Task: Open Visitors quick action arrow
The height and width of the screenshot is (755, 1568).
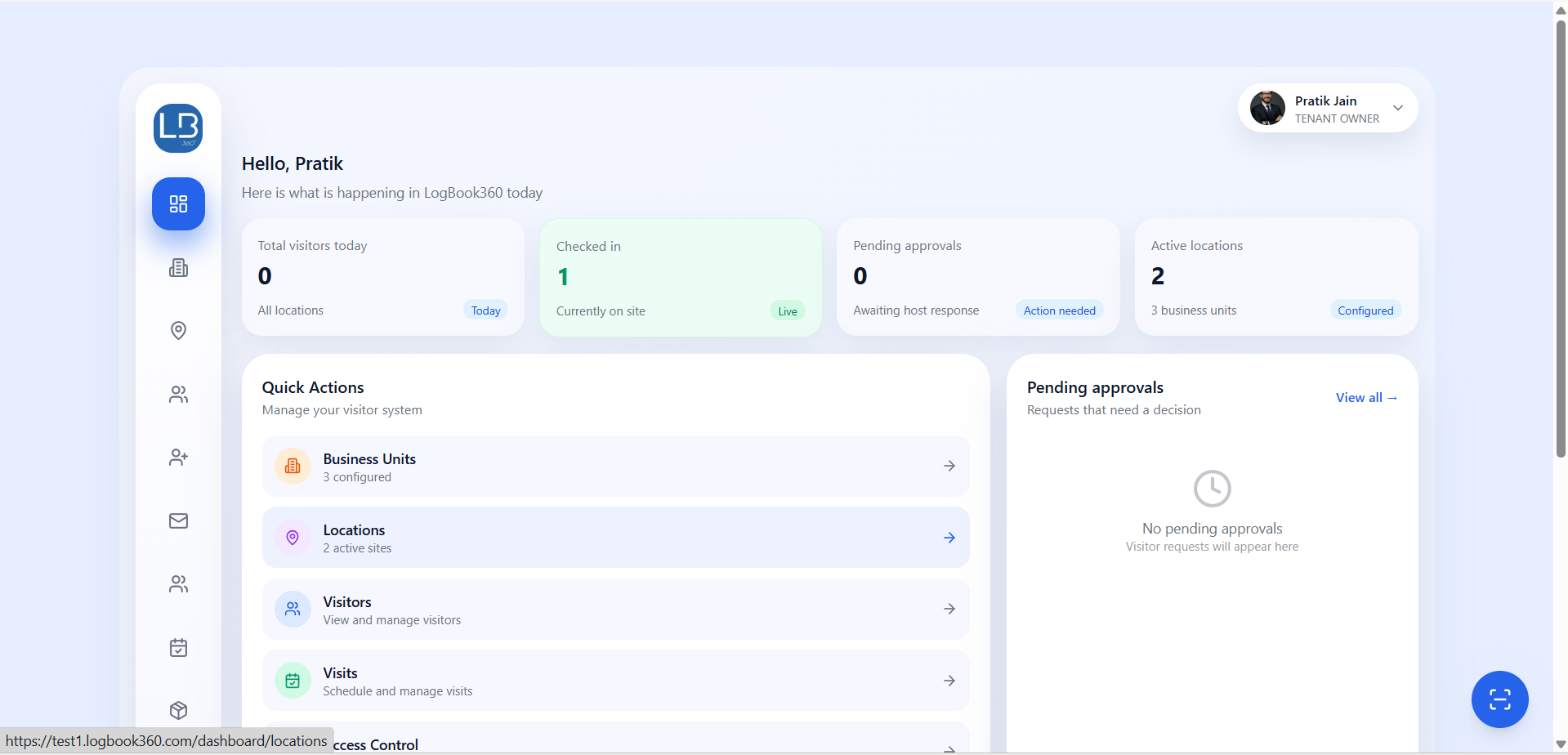Action: coord(949,609)
